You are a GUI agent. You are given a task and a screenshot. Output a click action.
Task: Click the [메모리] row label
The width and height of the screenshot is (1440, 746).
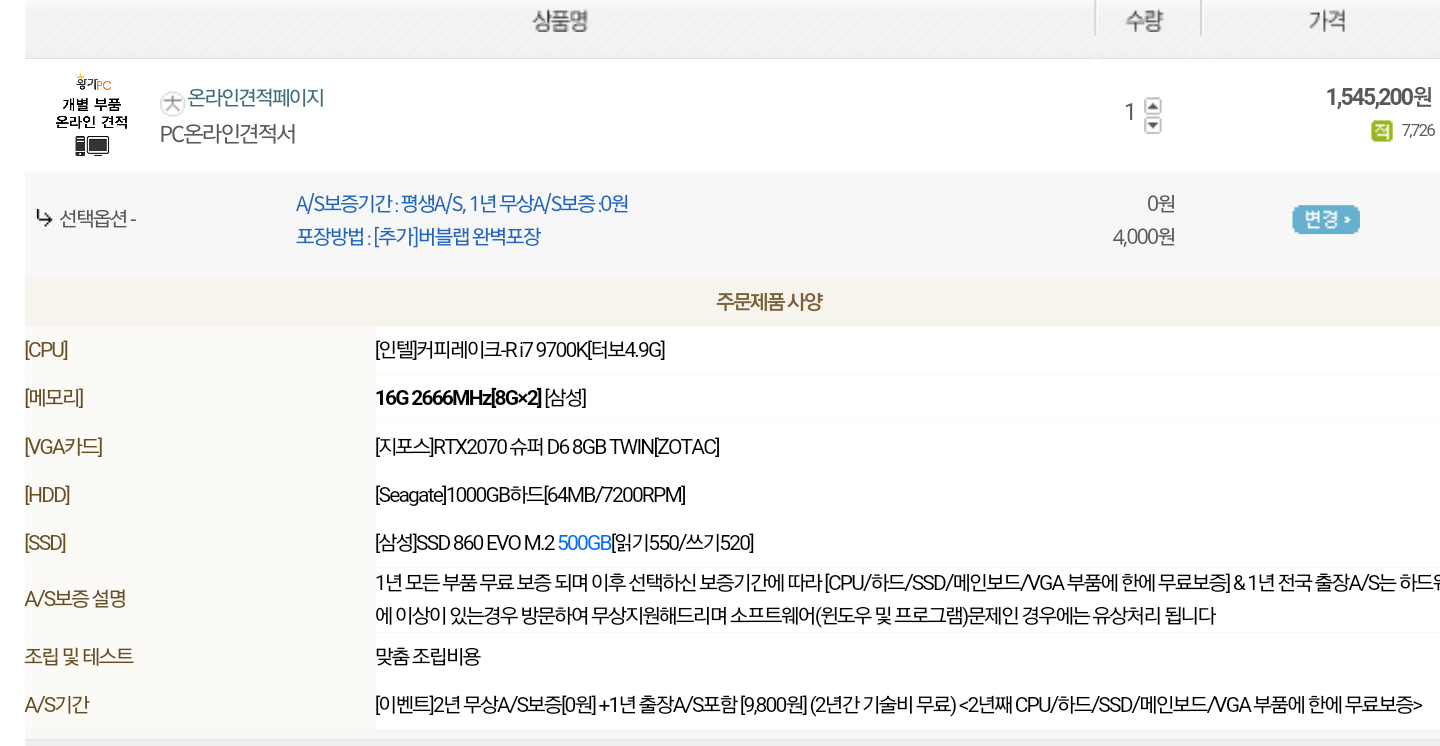[x=54, y=398]
